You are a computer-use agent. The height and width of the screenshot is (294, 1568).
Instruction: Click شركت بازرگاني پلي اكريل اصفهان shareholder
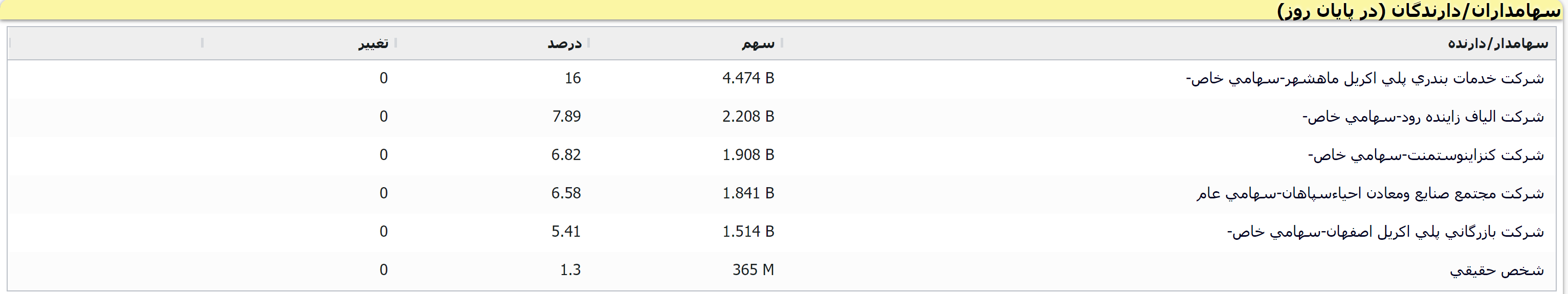pos(1385,232)
